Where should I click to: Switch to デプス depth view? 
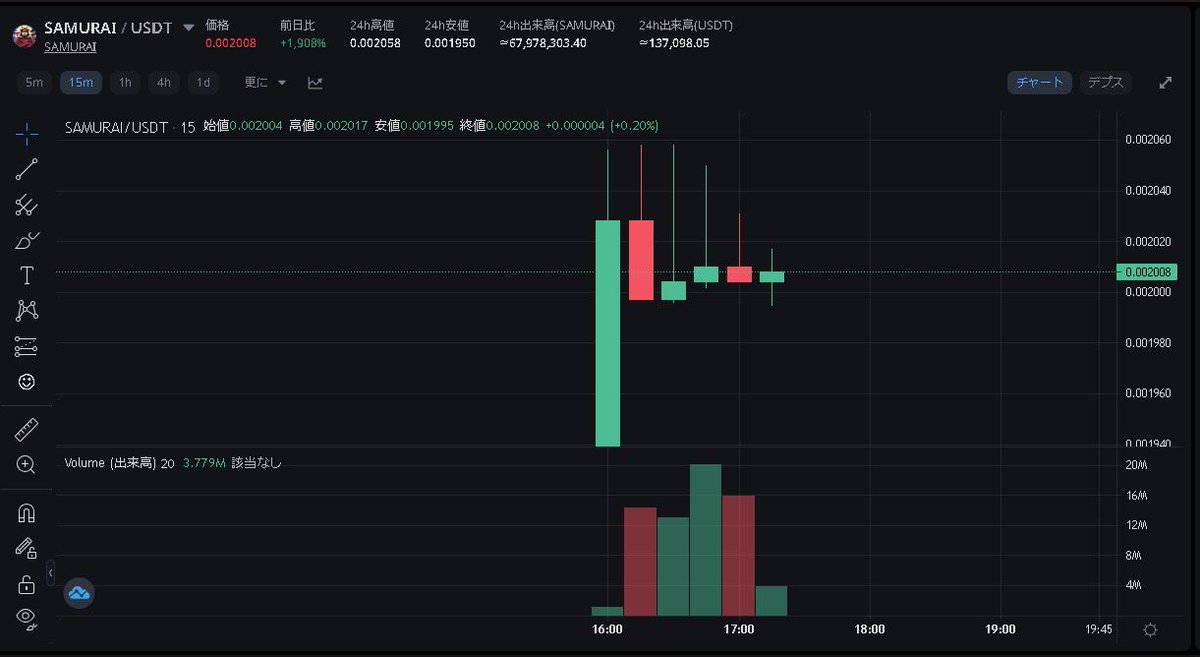1105,83
